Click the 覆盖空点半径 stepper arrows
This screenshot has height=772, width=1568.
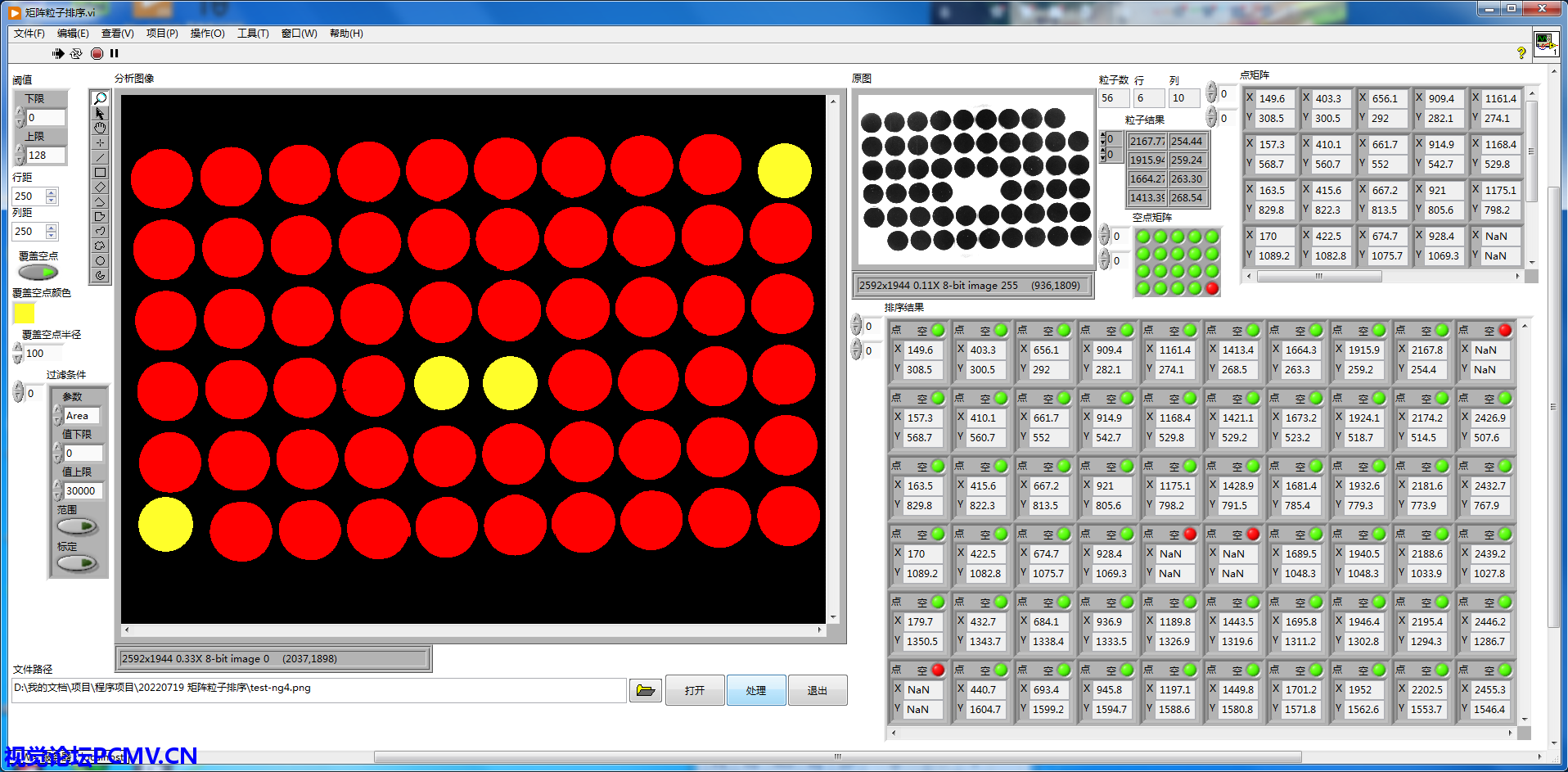click(18, 354)
